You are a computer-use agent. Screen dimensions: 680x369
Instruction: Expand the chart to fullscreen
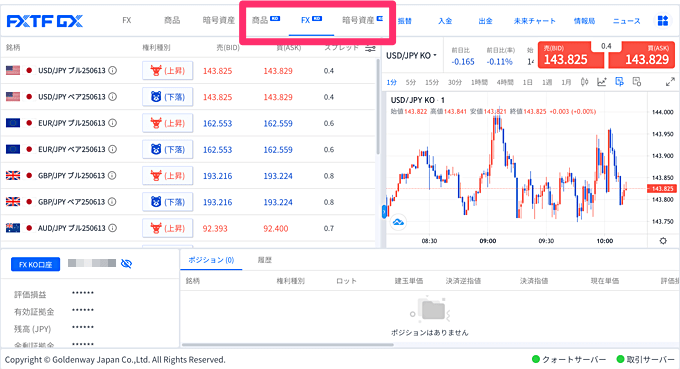(670, 82)
